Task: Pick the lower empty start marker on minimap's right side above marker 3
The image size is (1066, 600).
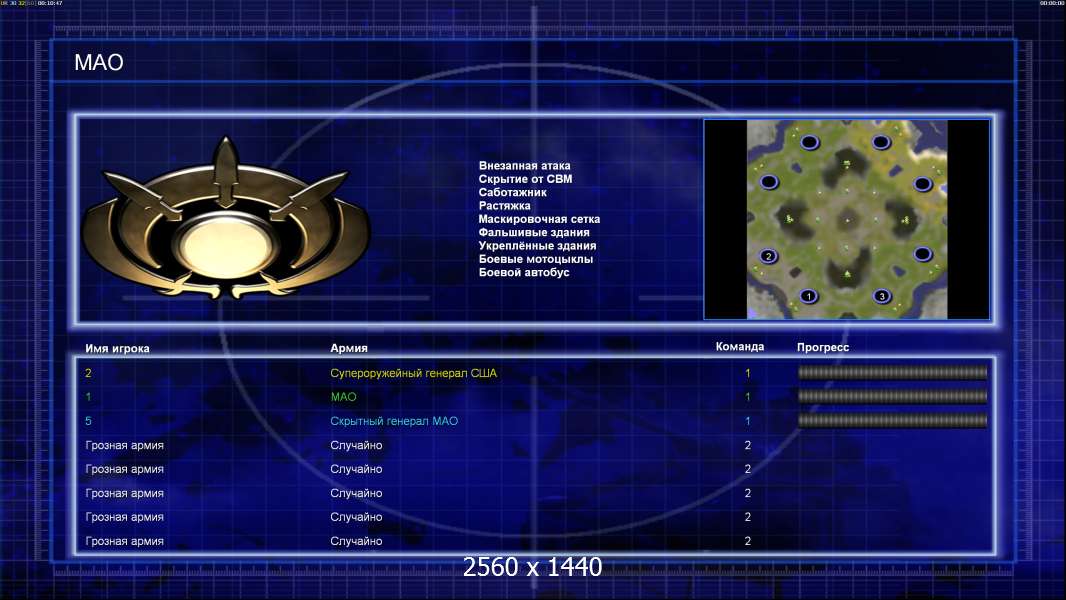Action: pos(923,254)
